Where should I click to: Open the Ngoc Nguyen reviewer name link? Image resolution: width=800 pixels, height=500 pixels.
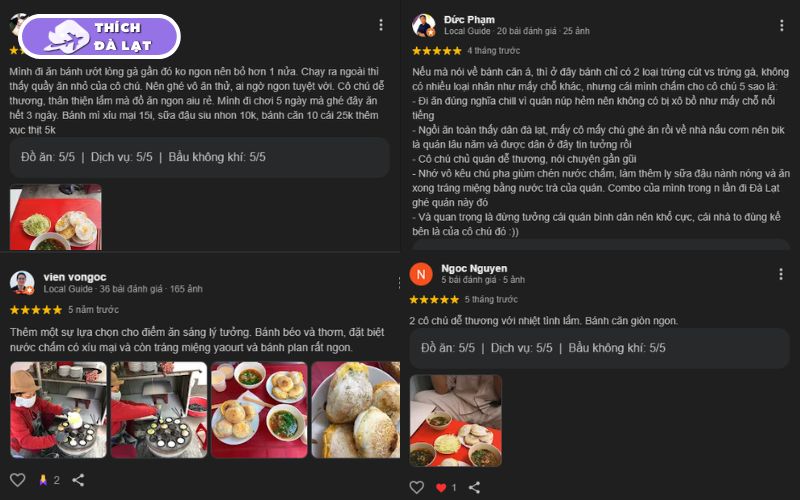[x=474, y=268]
